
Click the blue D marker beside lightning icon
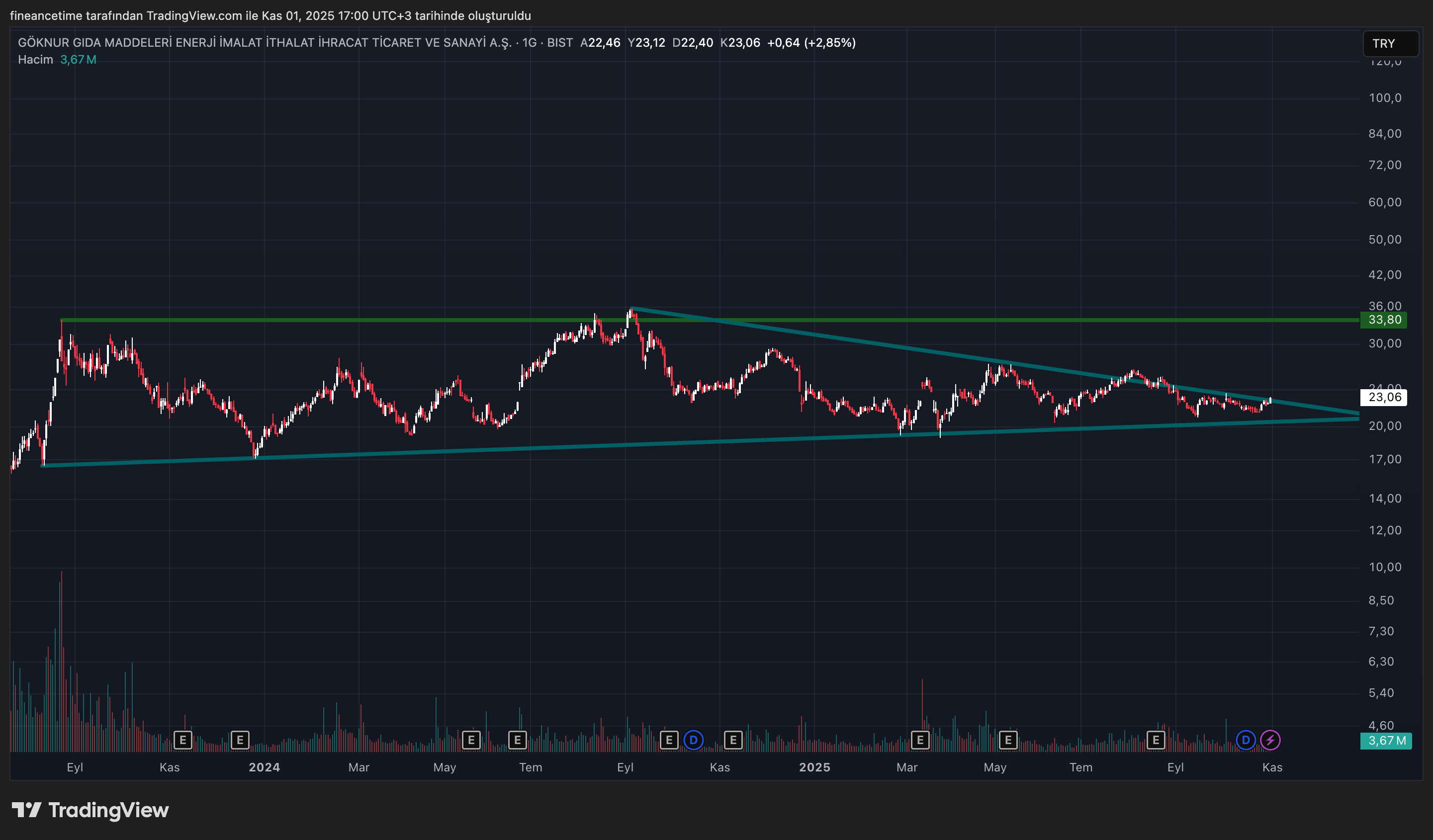point(1246,740)
